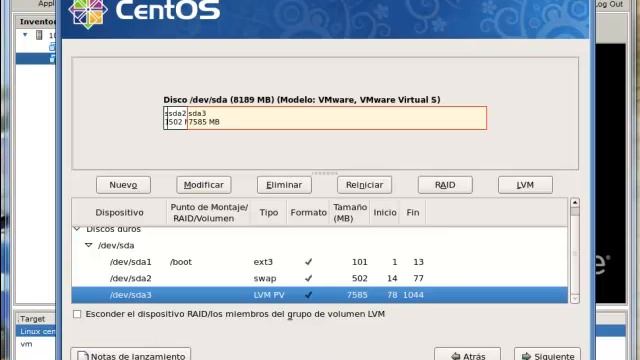Sort by the Fin column header
This screenshot has height=360, width=640.
[x=412, y=212]
